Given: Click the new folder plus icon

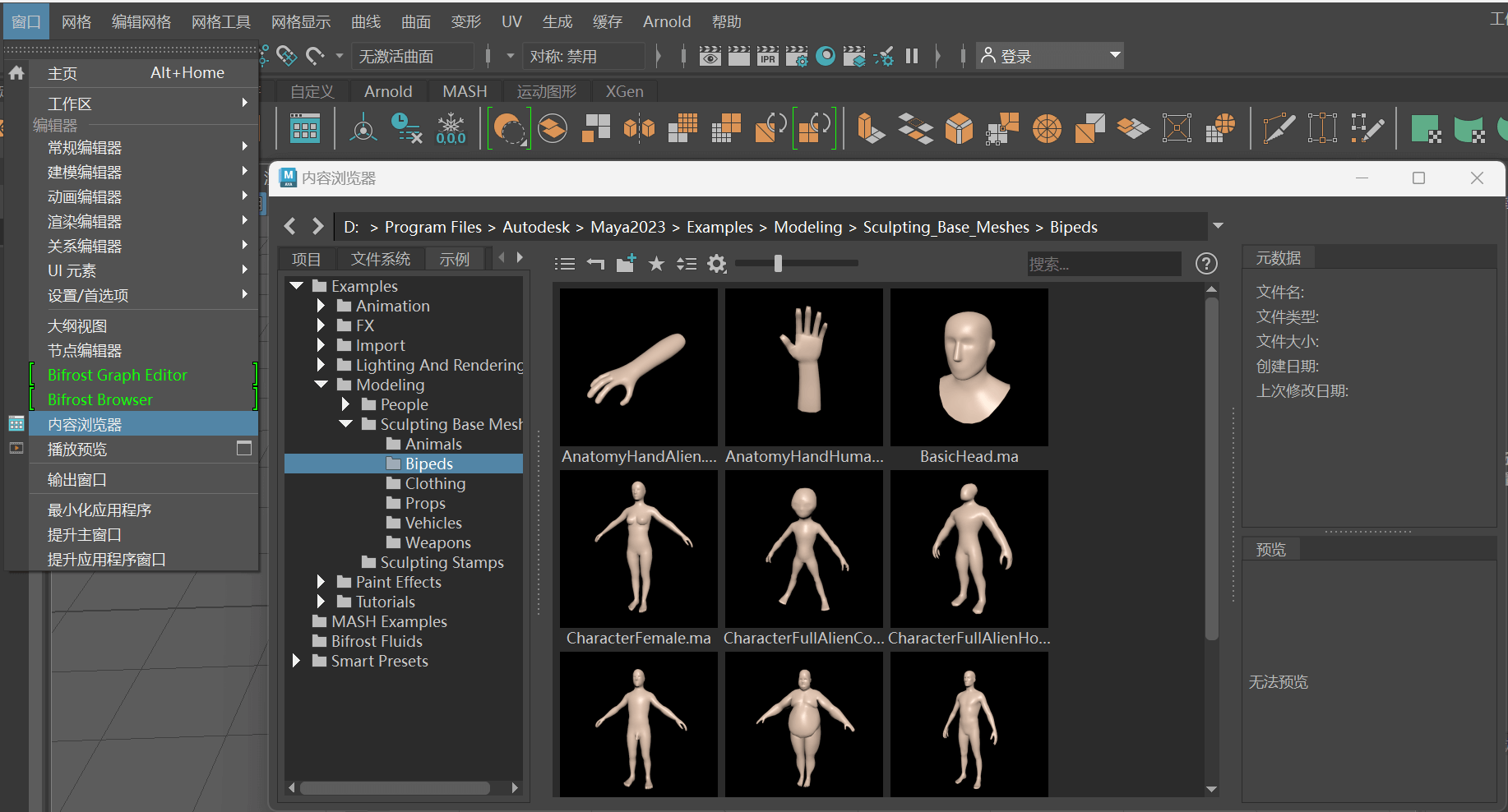Looking at the screenshot, I should click(x=626, y=263).
